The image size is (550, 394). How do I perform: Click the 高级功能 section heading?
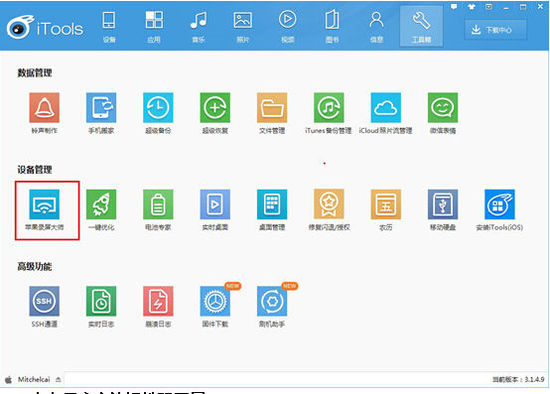[x=35, y=267]
